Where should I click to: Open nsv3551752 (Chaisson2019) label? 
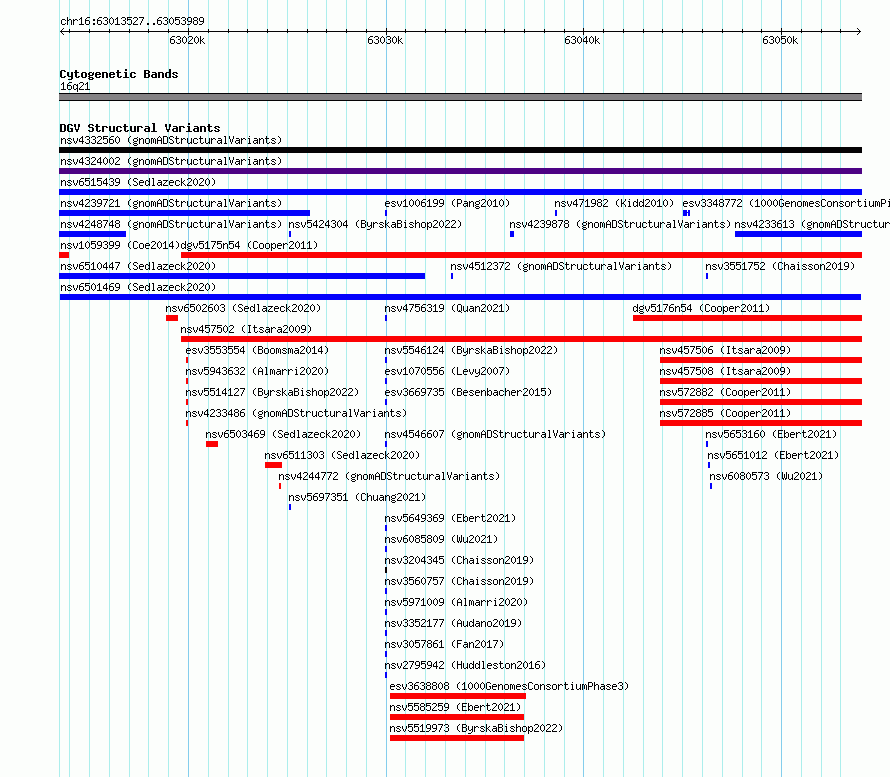[780, 266]
